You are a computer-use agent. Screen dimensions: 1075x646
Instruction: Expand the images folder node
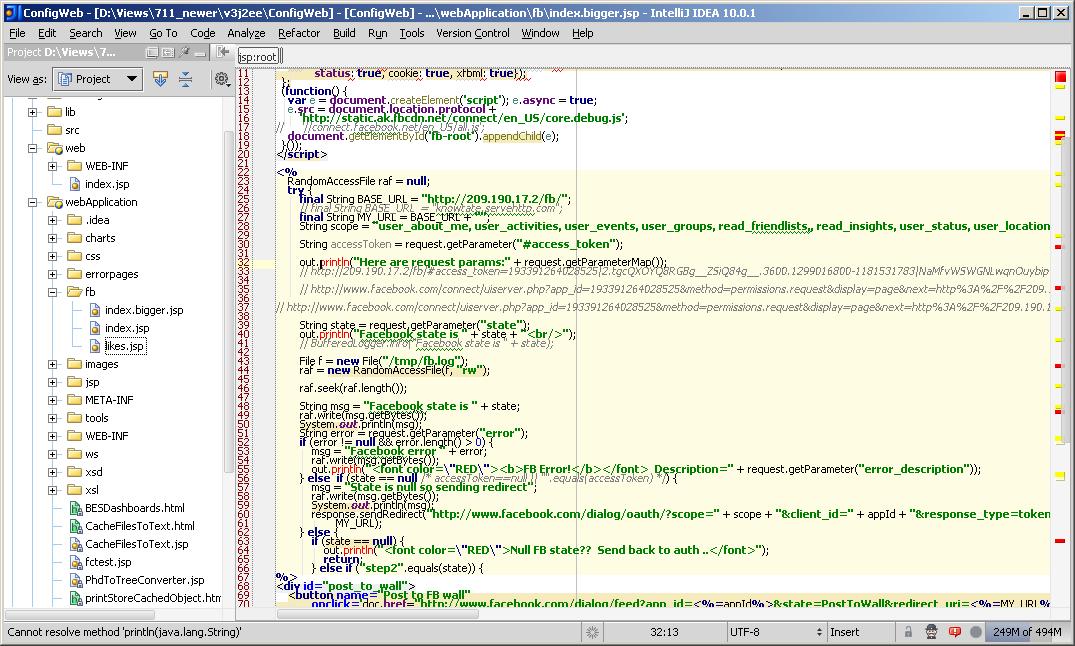pyautogui.click(x=53, y=364)
